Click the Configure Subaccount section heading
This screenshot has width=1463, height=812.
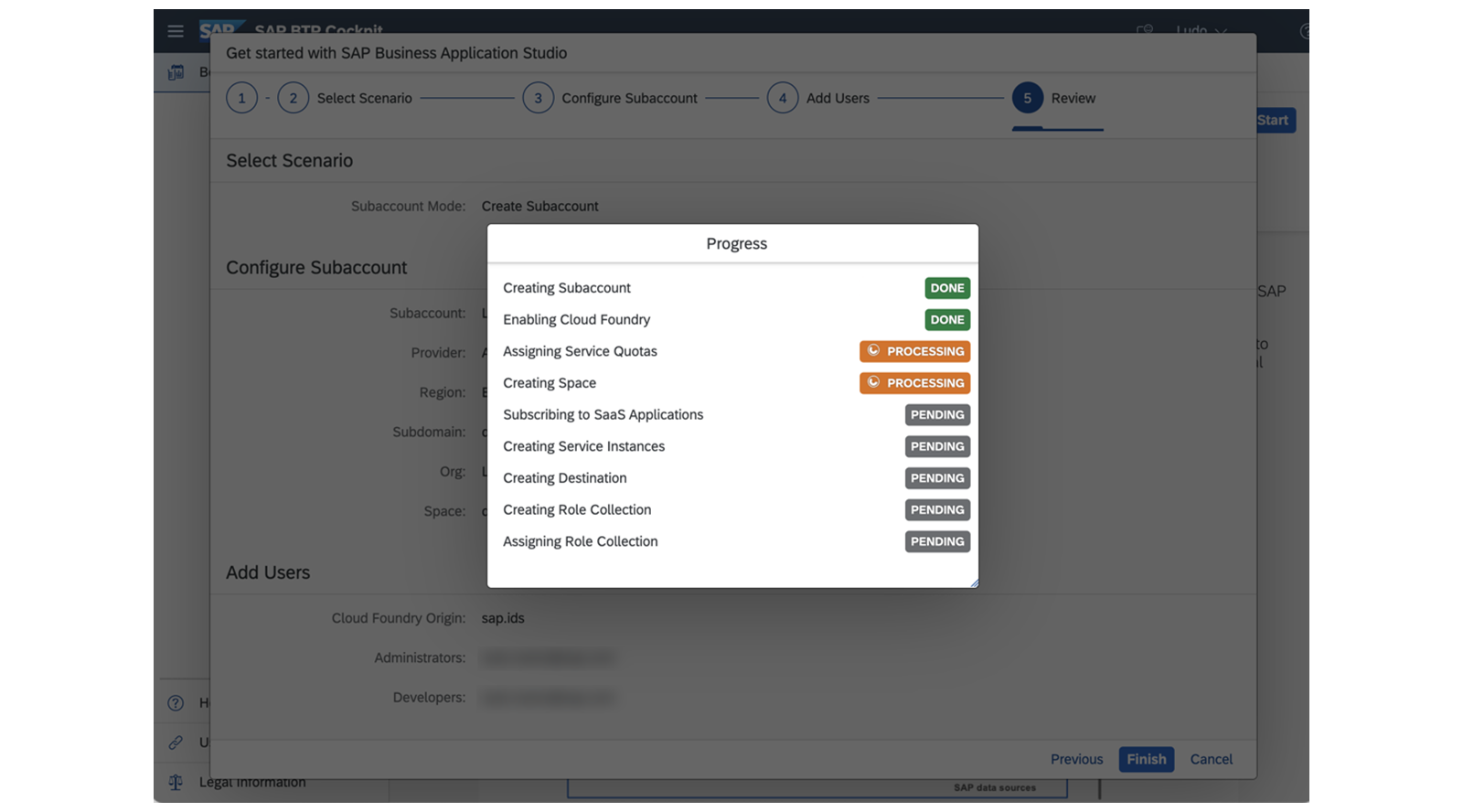[x=316, y=268]
